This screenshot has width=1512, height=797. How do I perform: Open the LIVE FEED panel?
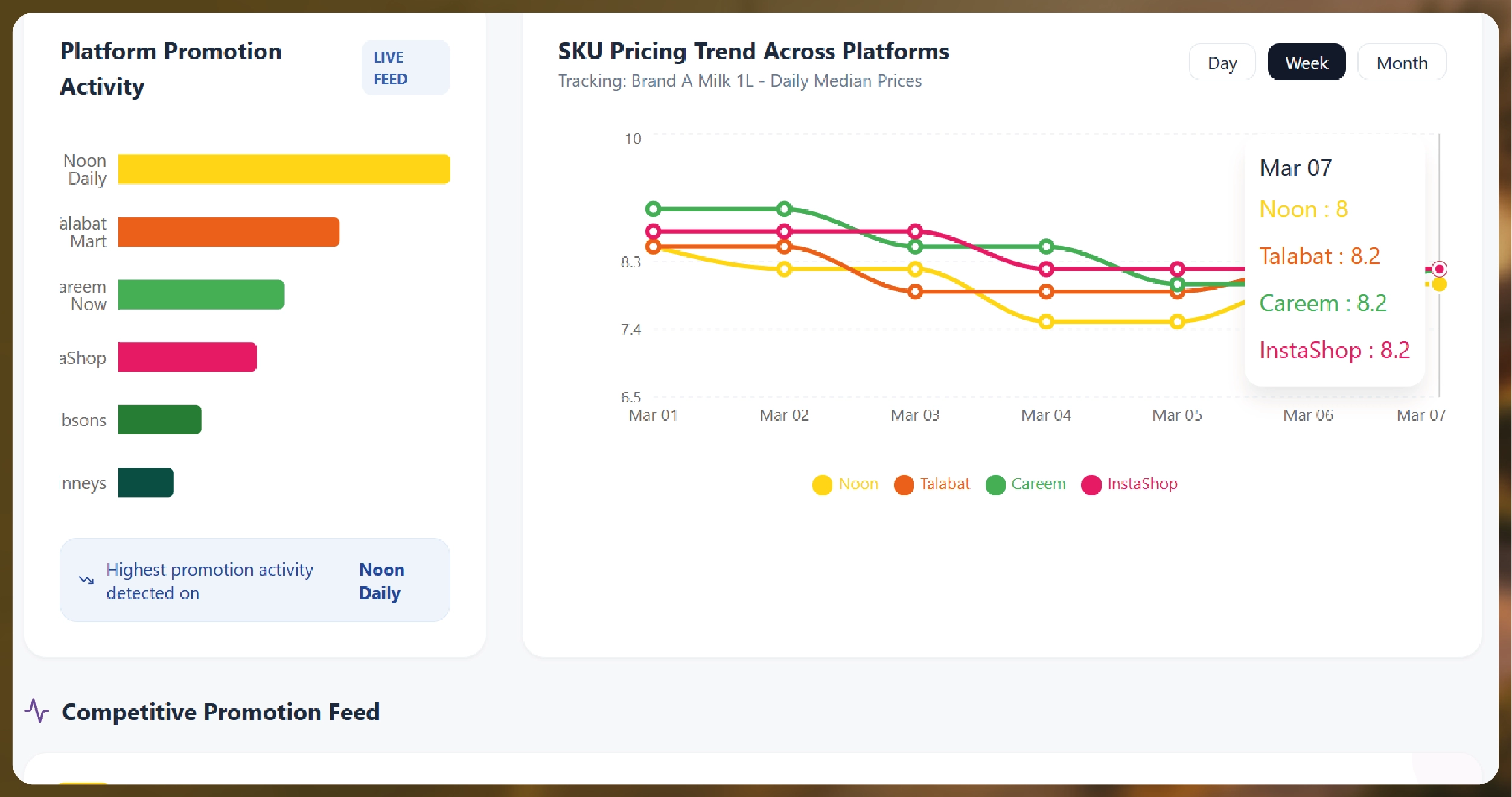(x=405, y=67)
